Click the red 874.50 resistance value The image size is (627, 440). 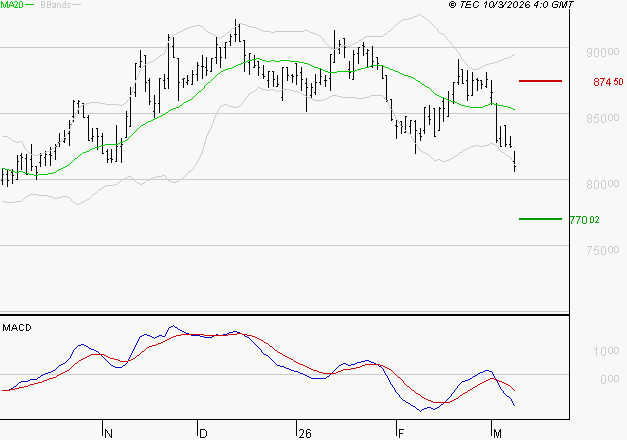[x=608, y=82]
